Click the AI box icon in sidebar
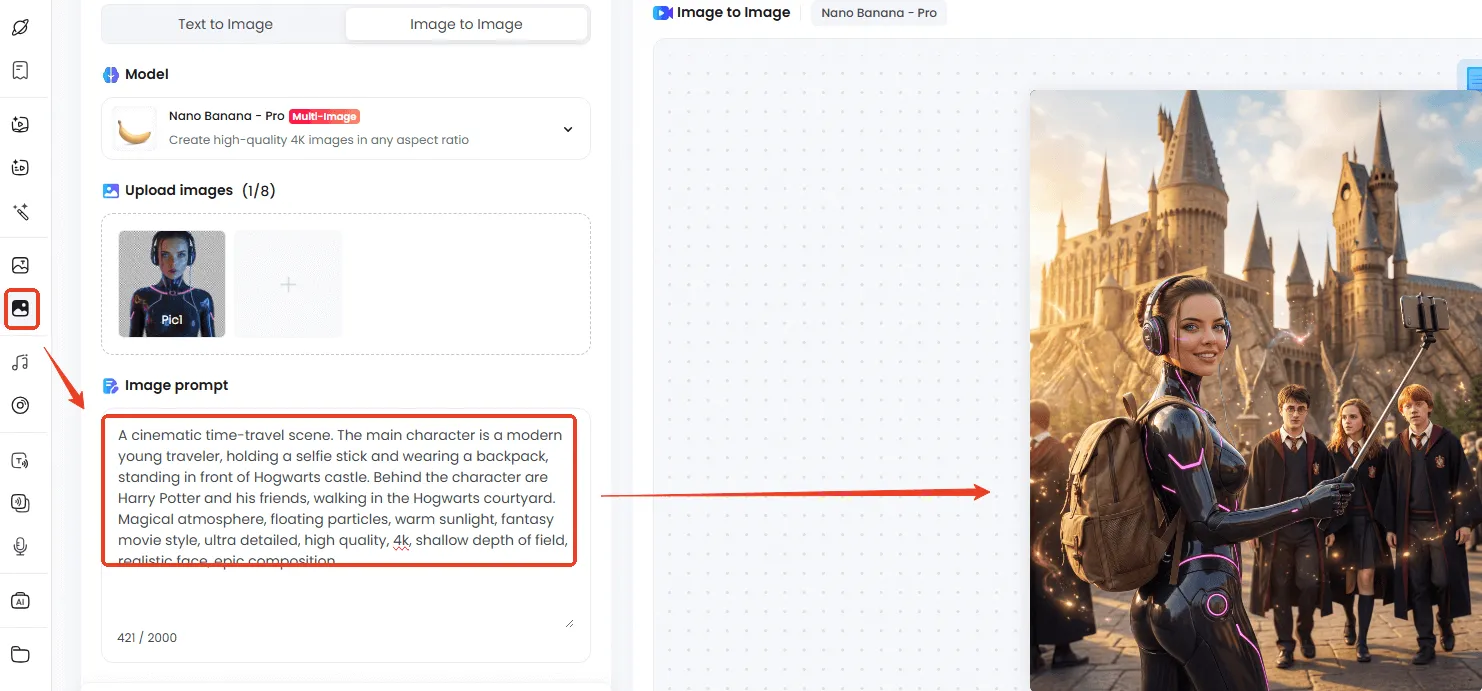This screenshot has height=691, width=1482. pos(20,601)
